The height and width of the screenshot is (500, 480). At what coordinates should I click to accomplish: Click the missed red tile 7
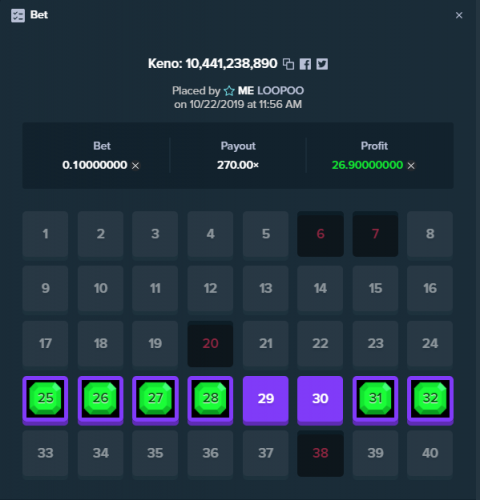click(375, 234)
